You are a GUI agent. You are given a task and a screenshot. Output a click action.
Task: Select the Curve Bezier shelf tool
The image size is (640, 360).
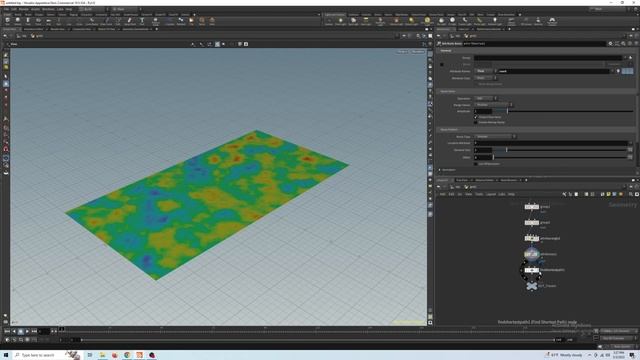point(92,21)
